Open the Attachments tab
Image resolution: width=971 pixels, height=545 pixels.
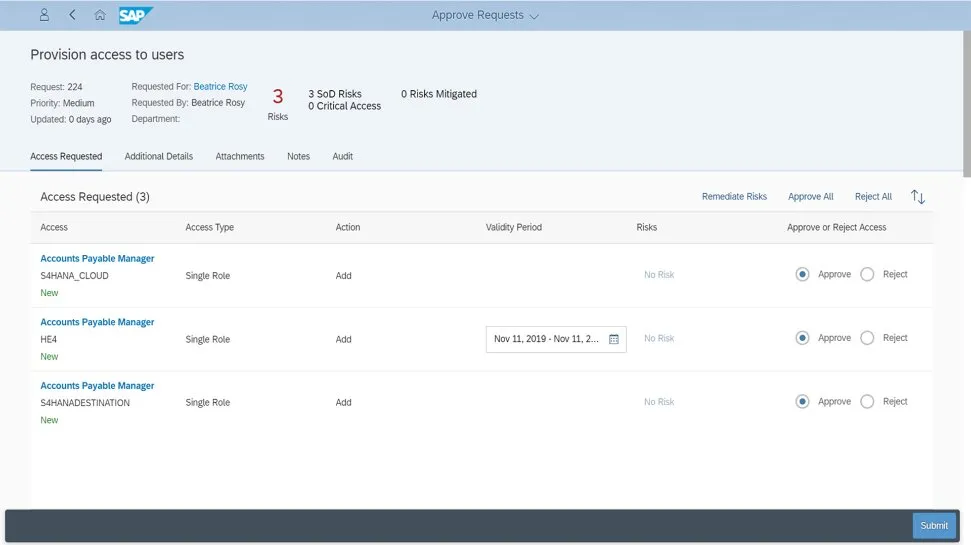point(240,157)
